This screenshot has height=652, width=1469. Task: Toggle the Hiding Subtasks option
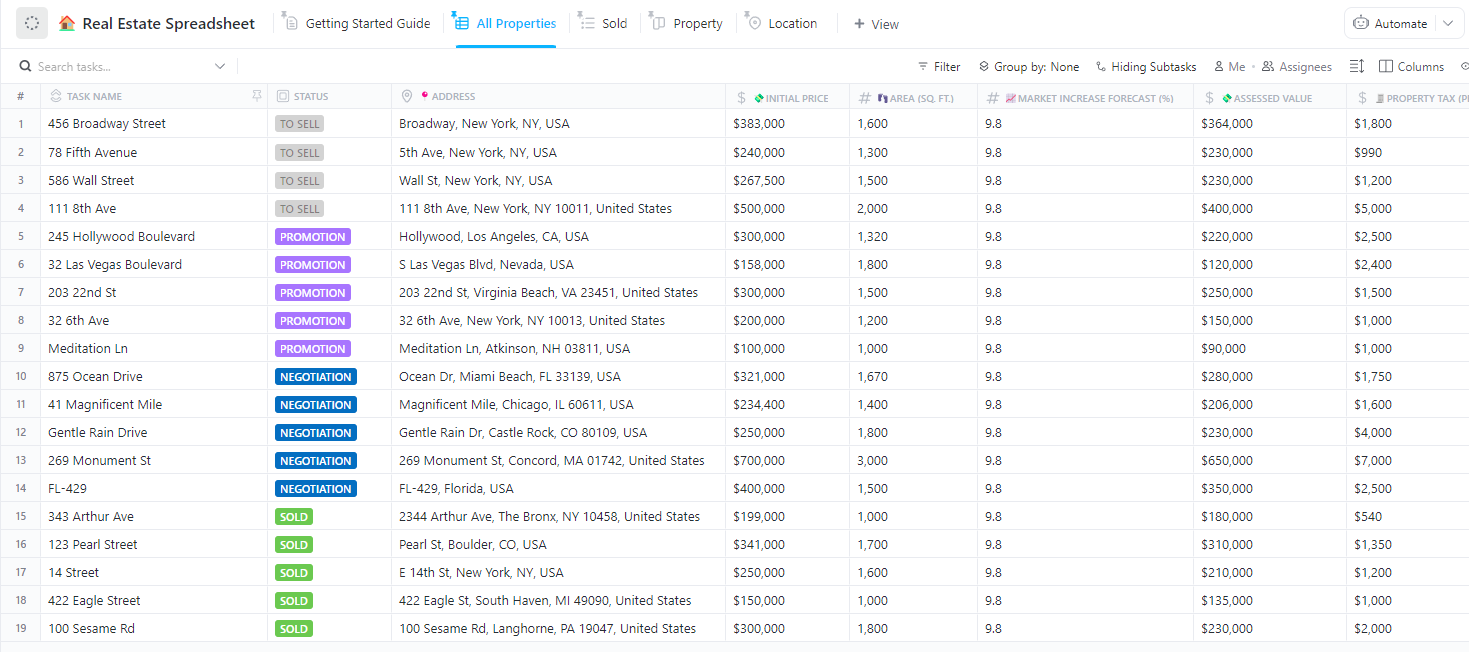pyautogui.click(x=1146, y=67)
